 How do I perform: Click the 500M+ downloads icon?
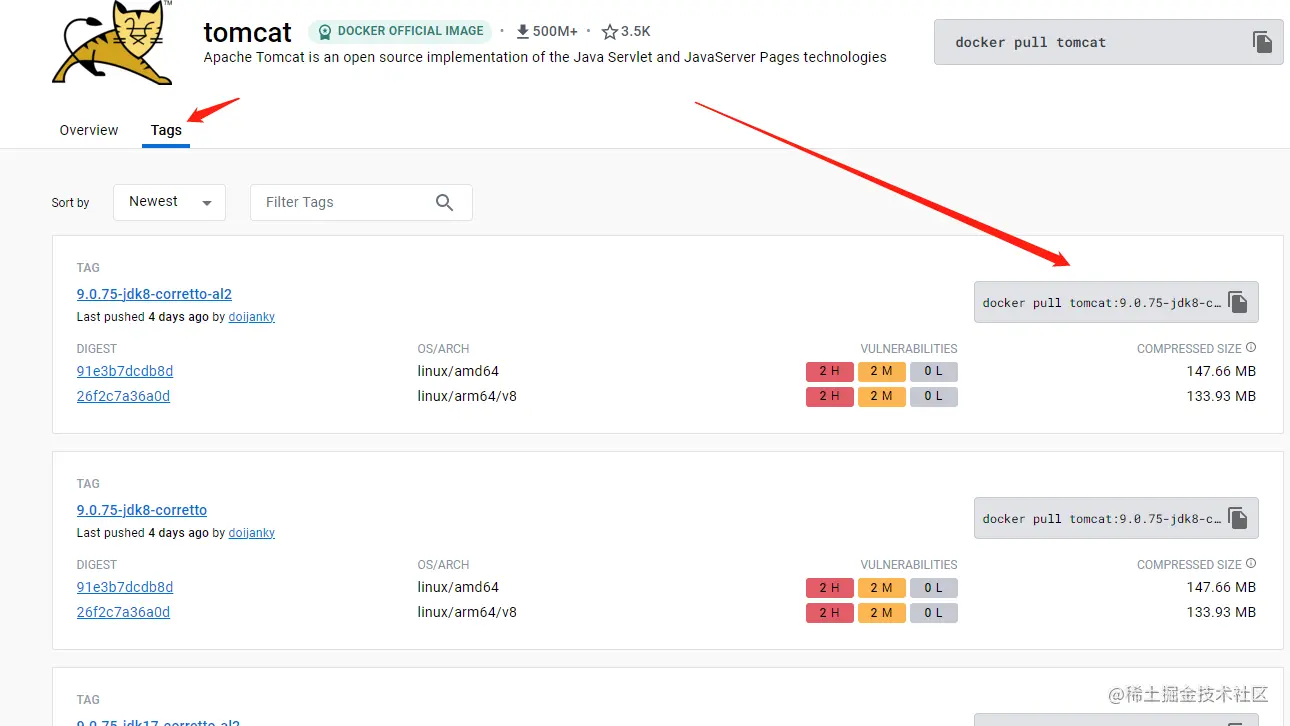pos(522,32)
